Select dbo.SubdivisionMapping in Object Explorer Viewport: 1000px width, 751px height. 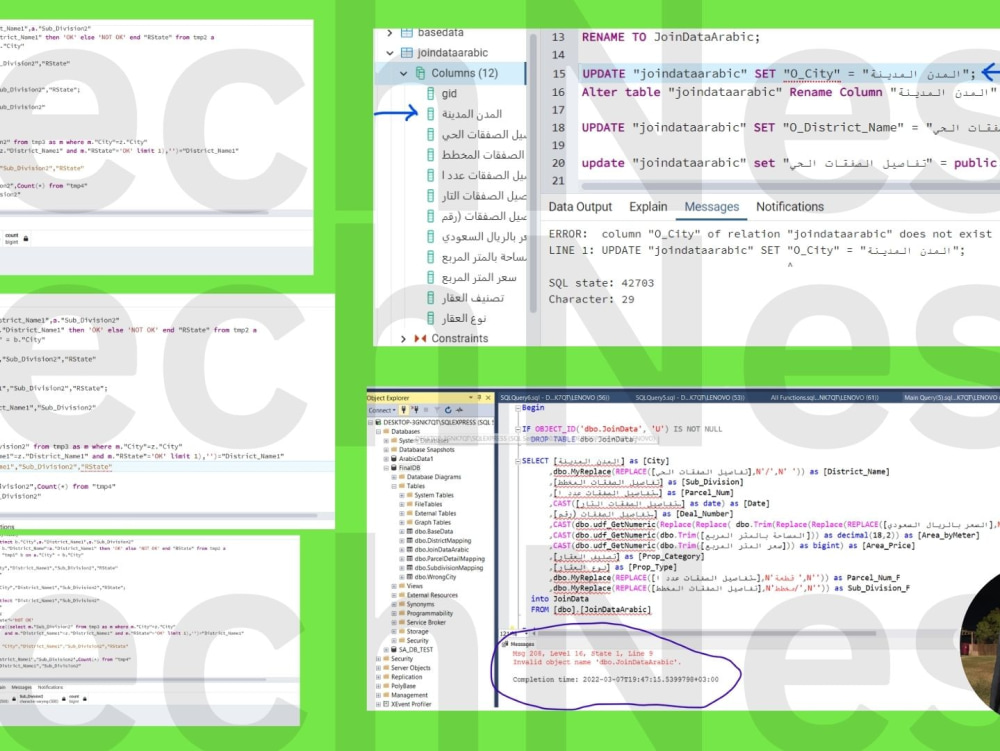449,568
